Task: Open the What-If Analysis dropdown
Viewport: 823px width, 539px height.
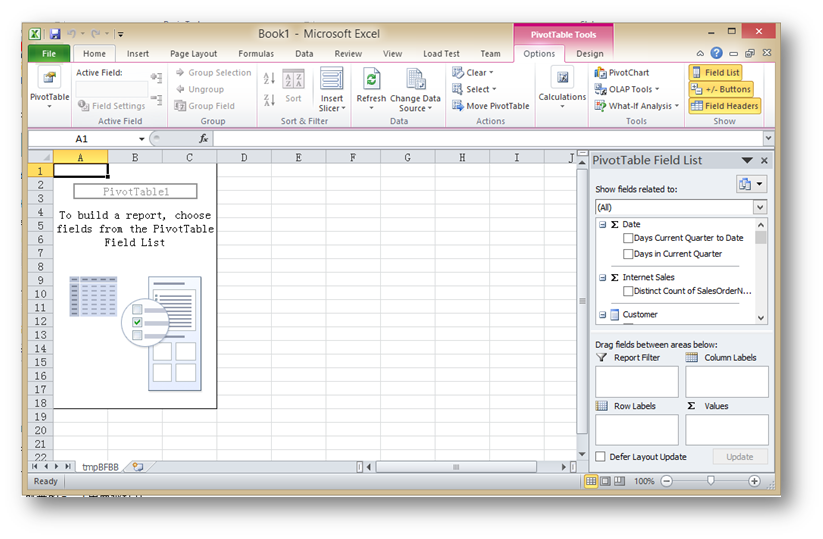Action: coord(637,106)
